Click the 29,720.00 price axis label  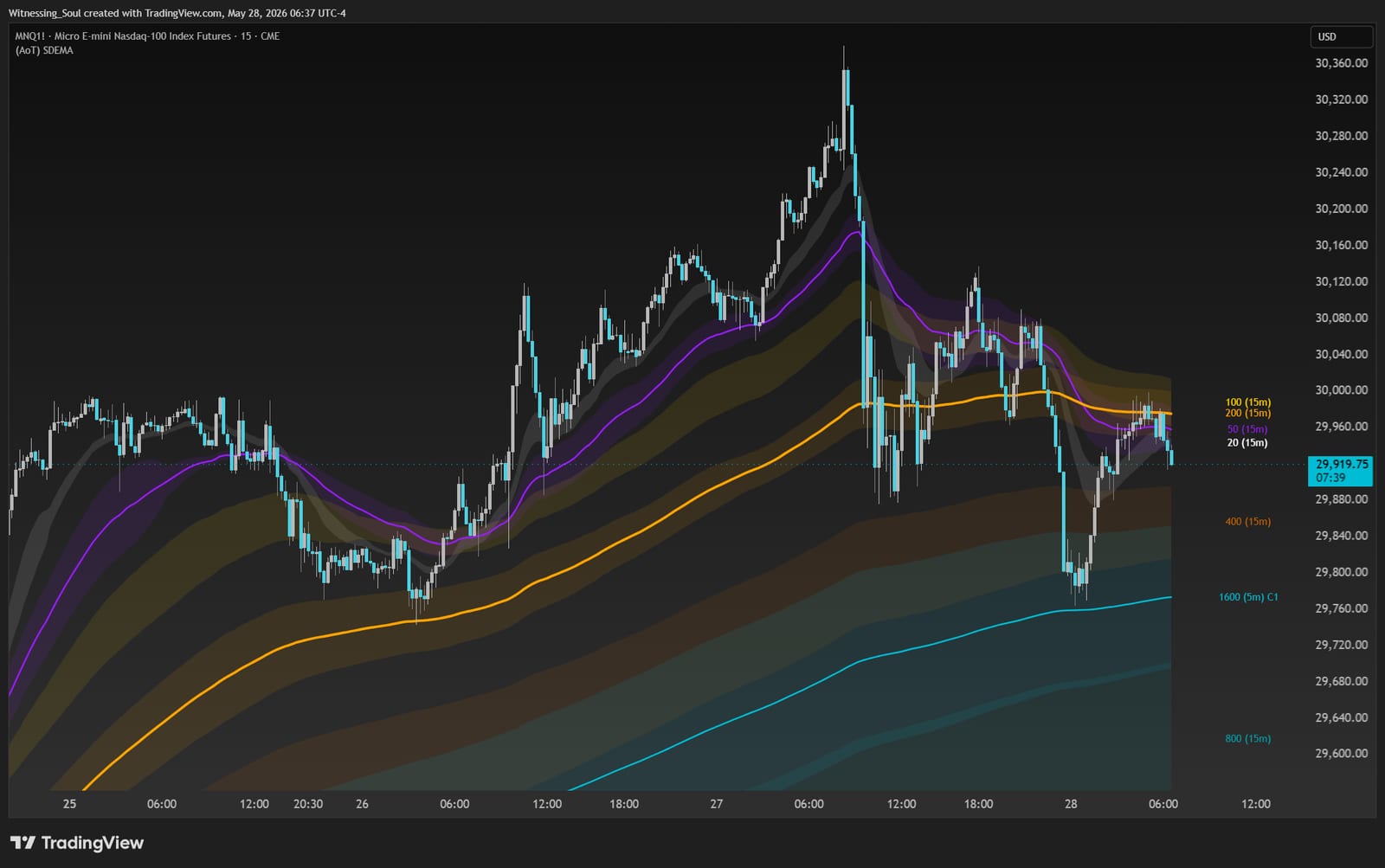[1341, 645]
